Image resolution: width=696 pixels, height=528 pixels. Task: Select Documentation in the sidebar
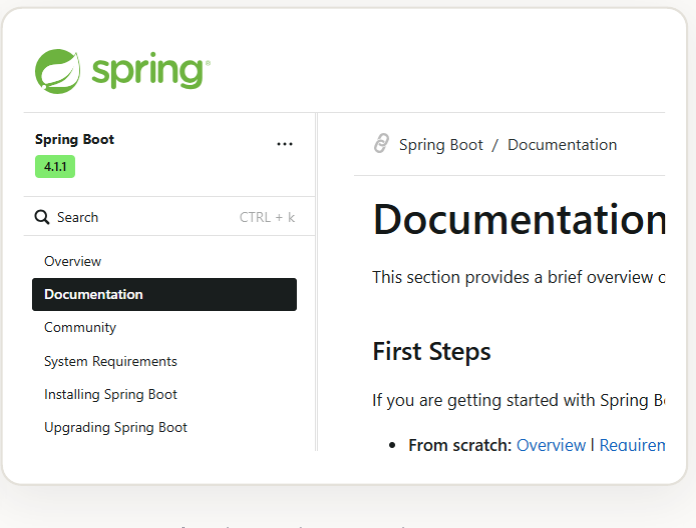point(164,294)
